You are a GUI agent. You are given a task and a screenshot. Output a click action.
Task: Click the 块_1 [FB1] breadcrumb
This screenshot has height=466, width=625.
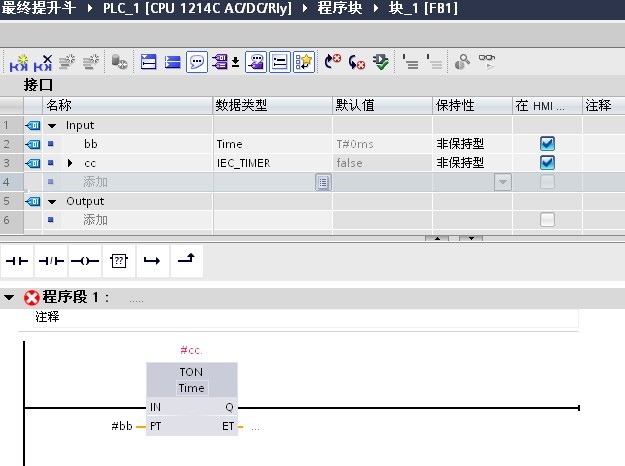(423, 8)
